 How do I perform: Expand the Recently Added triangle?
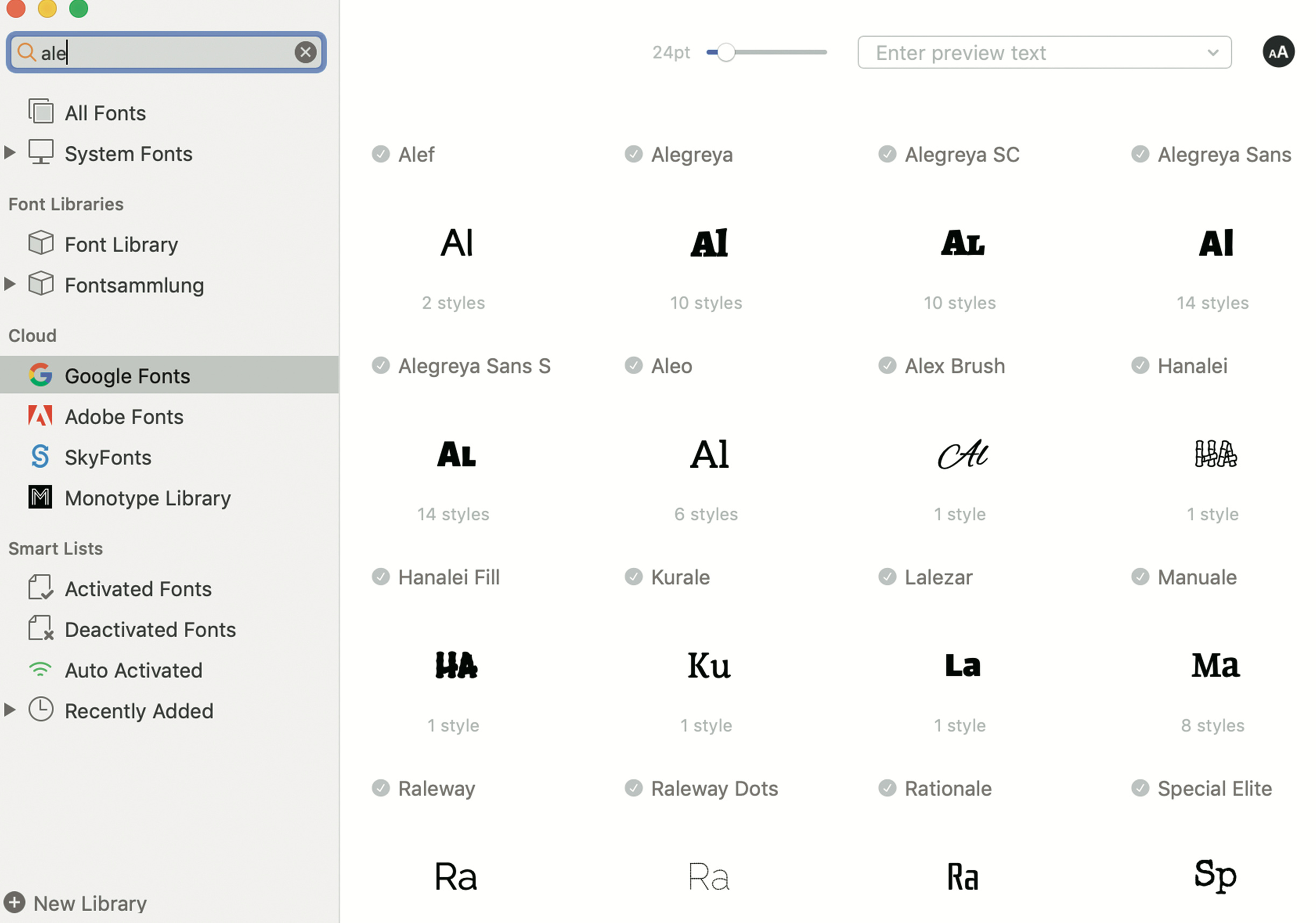tap(10, 710)
